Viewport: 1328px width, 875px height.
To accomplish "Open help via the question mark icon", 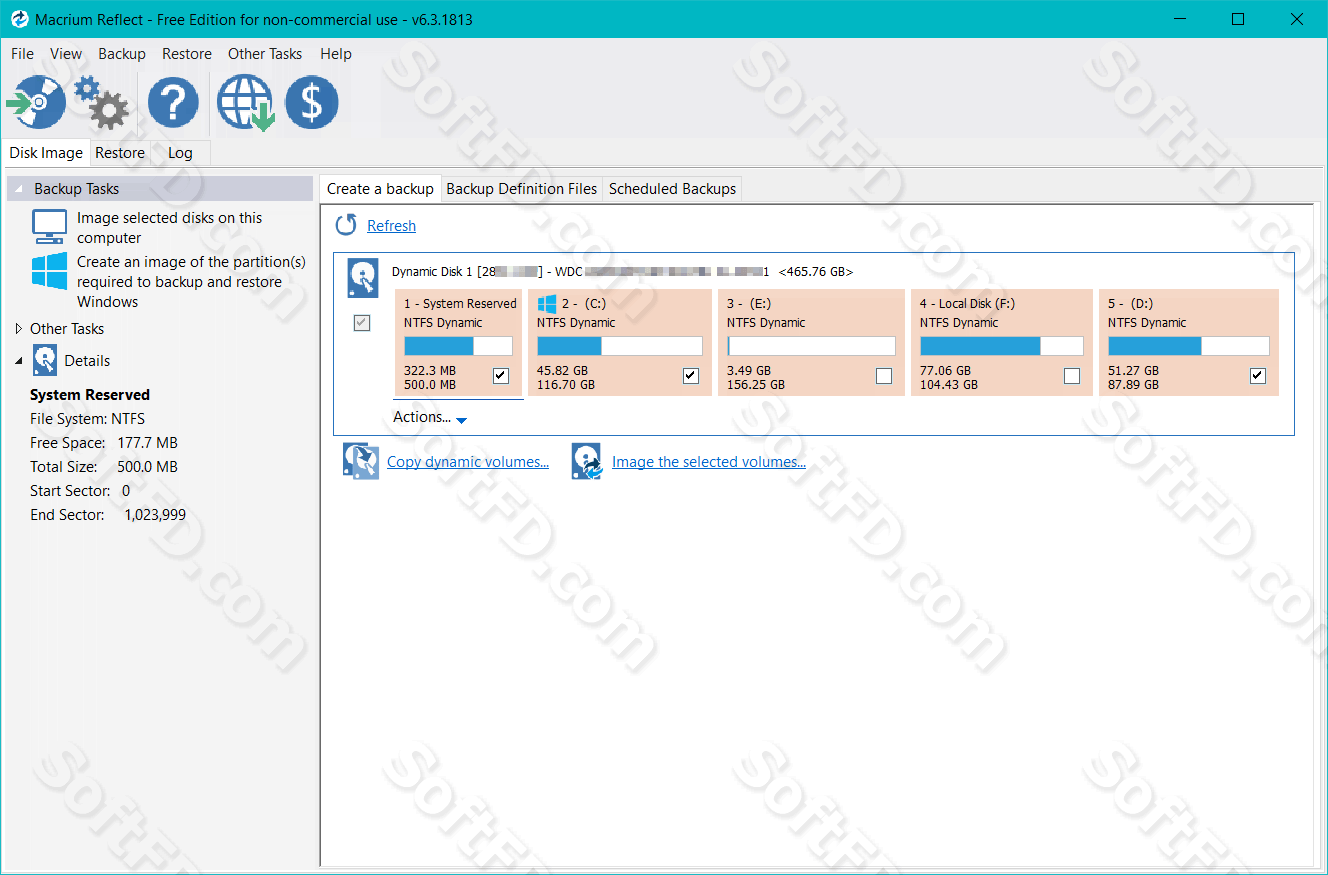I will coord(173,102).
